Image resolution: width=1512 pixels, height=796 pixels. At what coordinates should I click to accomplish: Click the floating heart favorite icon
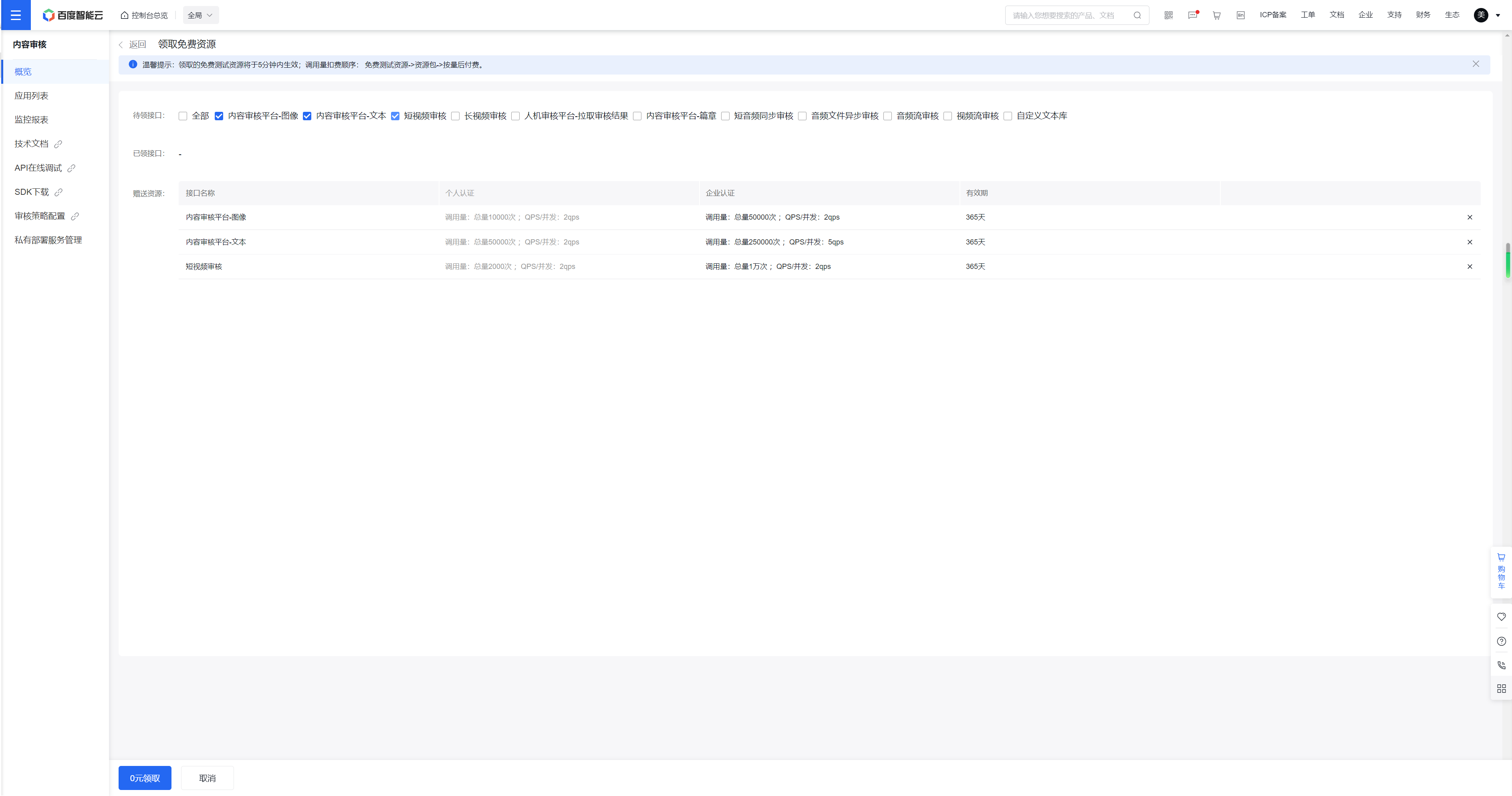[x=1502, y=617]
